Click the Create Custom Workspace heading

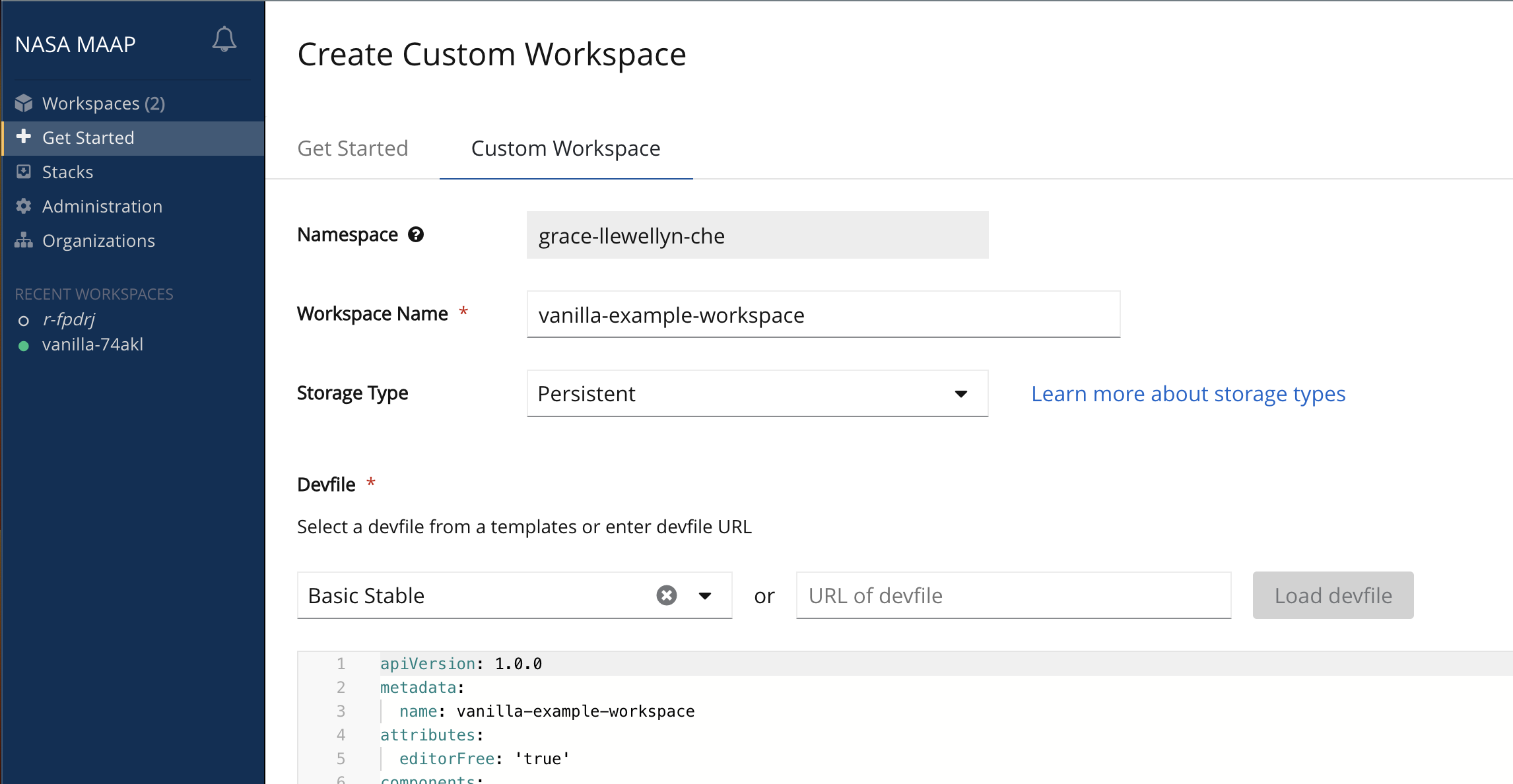coord(492,54)
